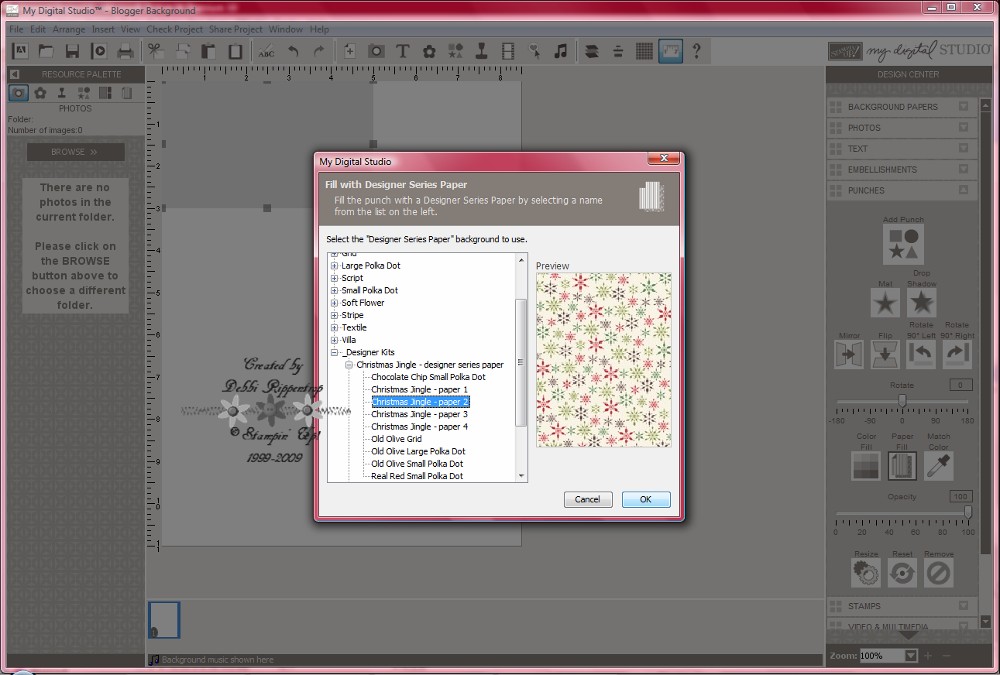Screen dimensions: 1000x675
Task: Add background music with the note icon
Action: (x=561, y=52)
